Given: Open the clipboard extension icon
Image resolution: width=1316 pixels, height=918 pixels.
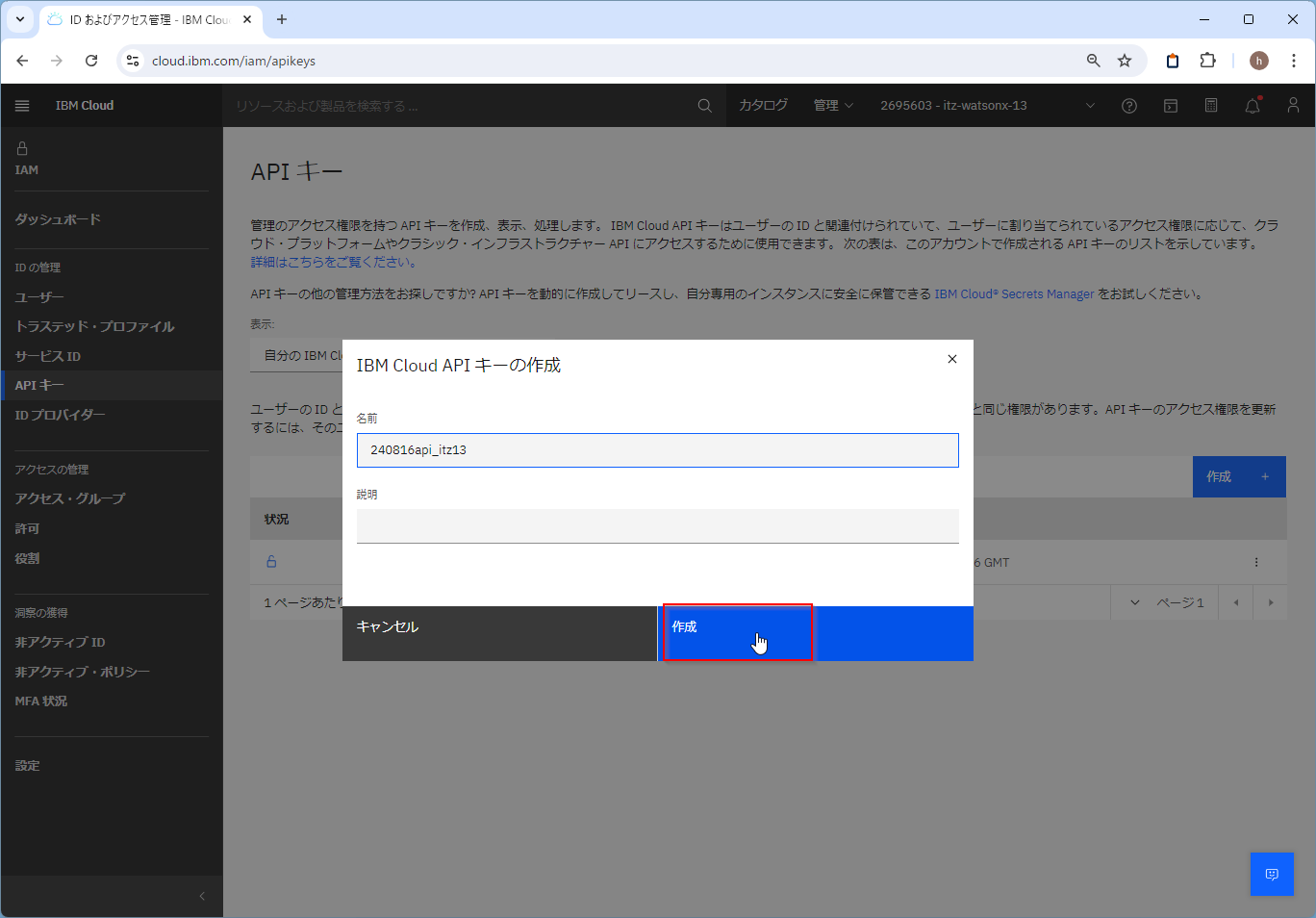Looking at the screenshot, I should [1173, 61].
